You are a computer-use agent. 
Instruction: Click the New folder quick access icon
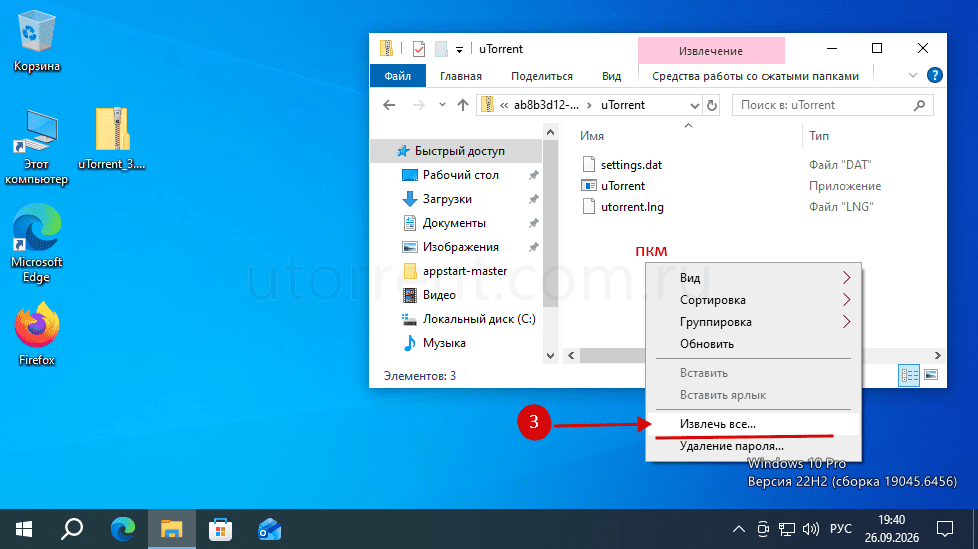[x=441, y=49]
